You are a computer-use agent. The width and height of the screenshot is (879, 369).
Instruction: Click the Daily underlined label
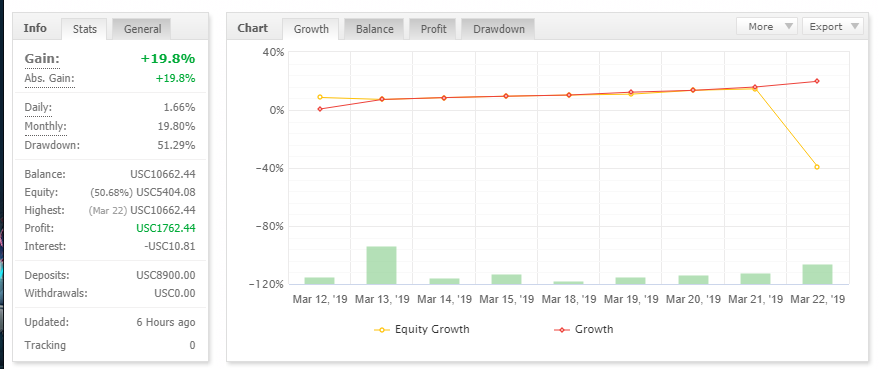pos(38,107)
